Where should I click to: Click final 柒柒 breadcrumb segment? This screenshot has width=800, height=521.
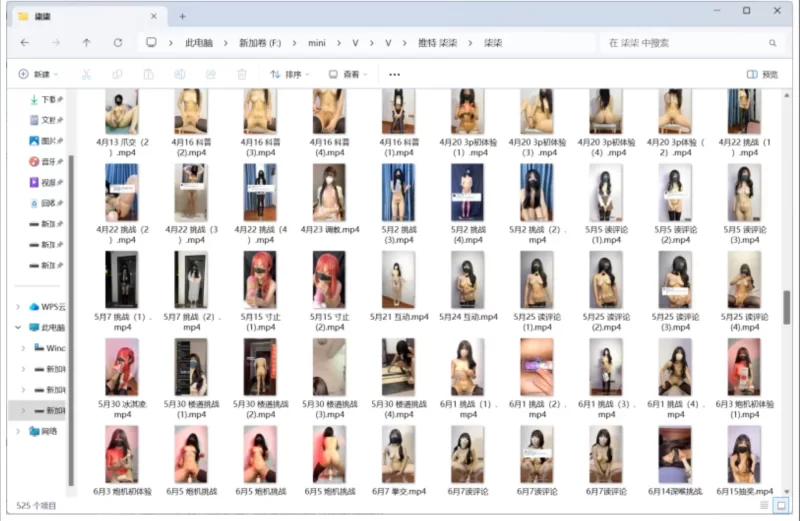[493, 43]
